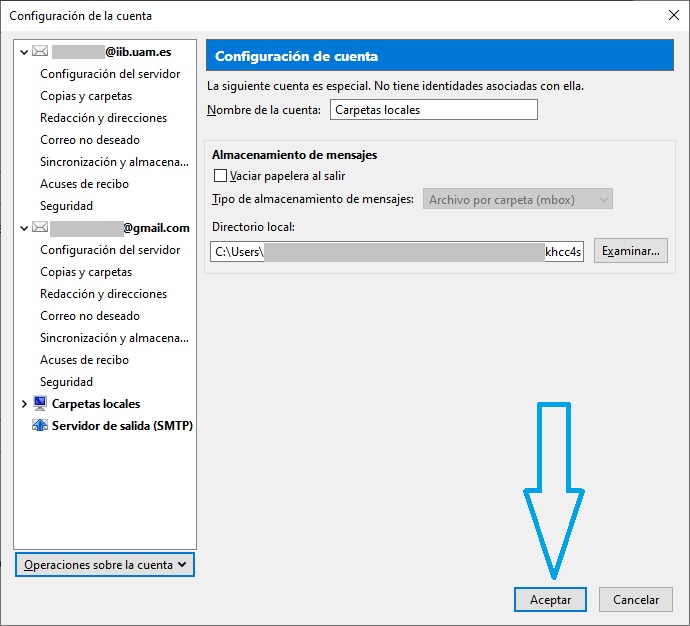Click the Examinar... browse button

[x=630, y=251]
